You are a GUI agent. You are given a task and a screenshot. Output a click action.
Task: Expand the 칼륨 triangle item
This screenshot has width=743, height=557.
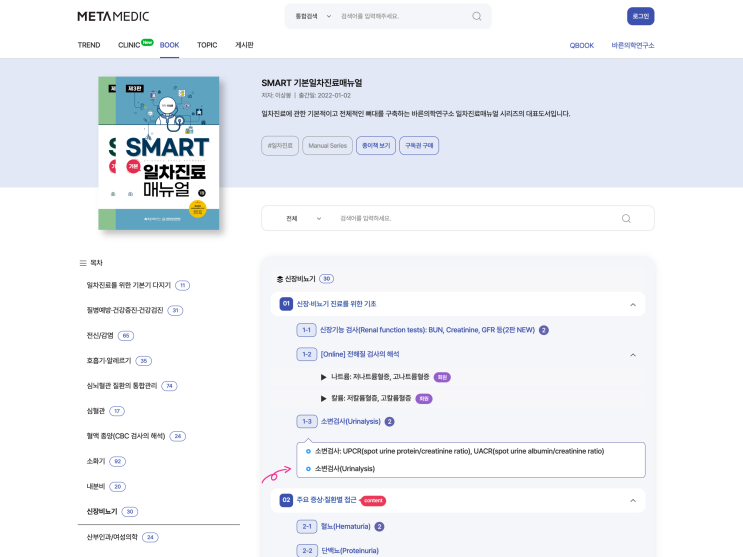pyautogui.click(x=324, y=399)
